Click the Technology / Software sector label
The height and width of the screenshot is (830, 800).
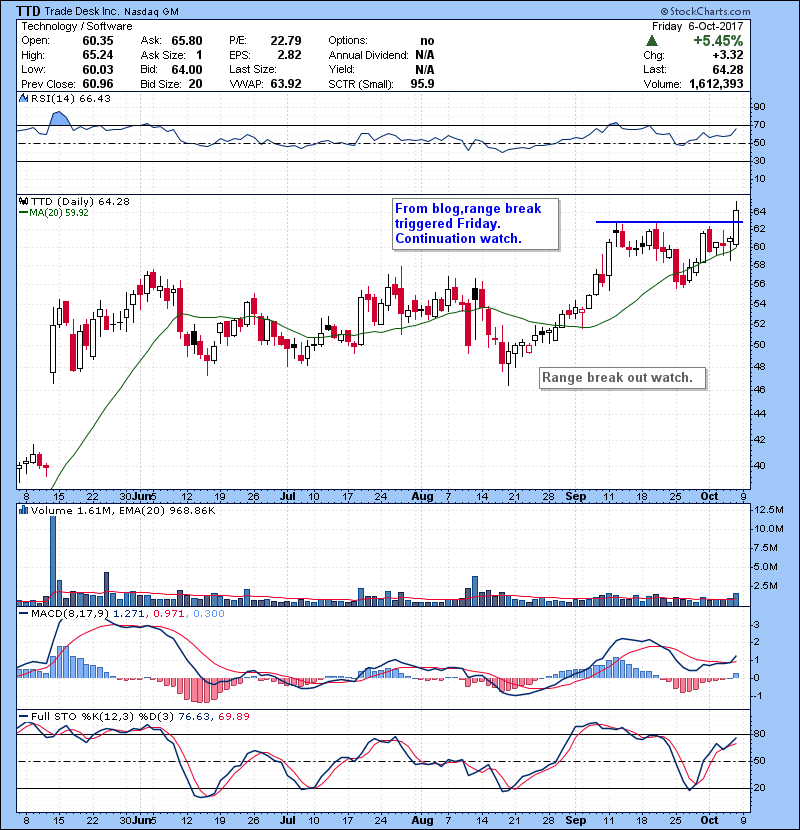coord(69,26)
